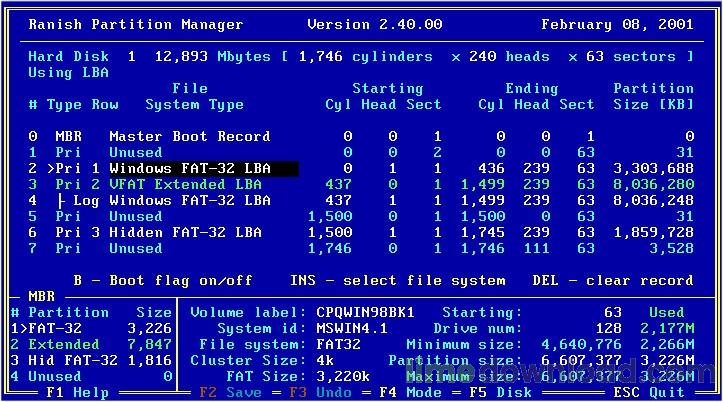Click the Hard Disk 1 header text
This screenshot has width=723, height=402.
click(x=82, y=57)
